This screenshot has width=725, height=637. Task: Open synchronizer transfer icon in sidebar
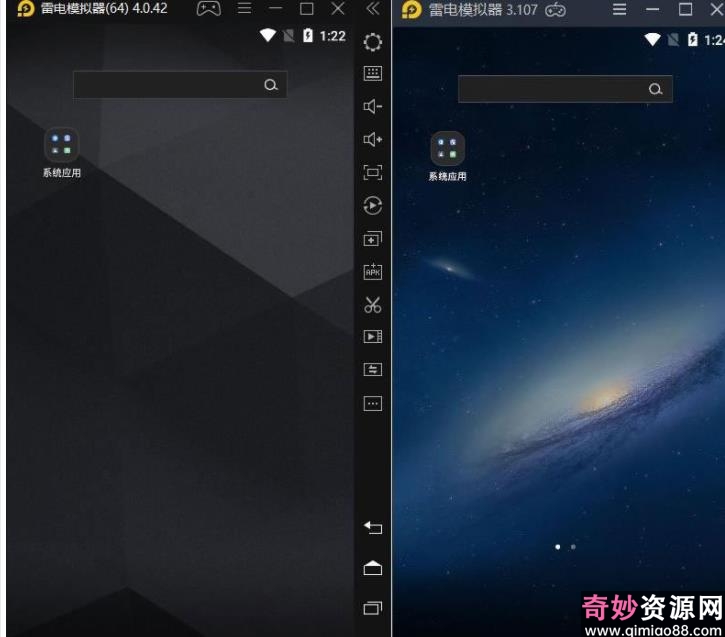(x=373, y=369)
